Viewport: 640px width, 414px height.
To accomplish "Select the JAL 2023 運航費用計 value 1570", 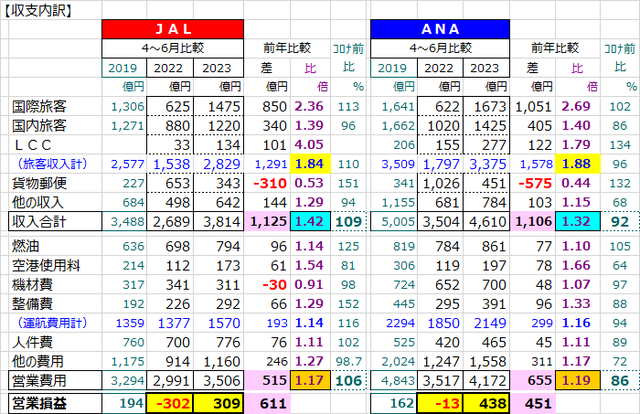I will point(224,323).
